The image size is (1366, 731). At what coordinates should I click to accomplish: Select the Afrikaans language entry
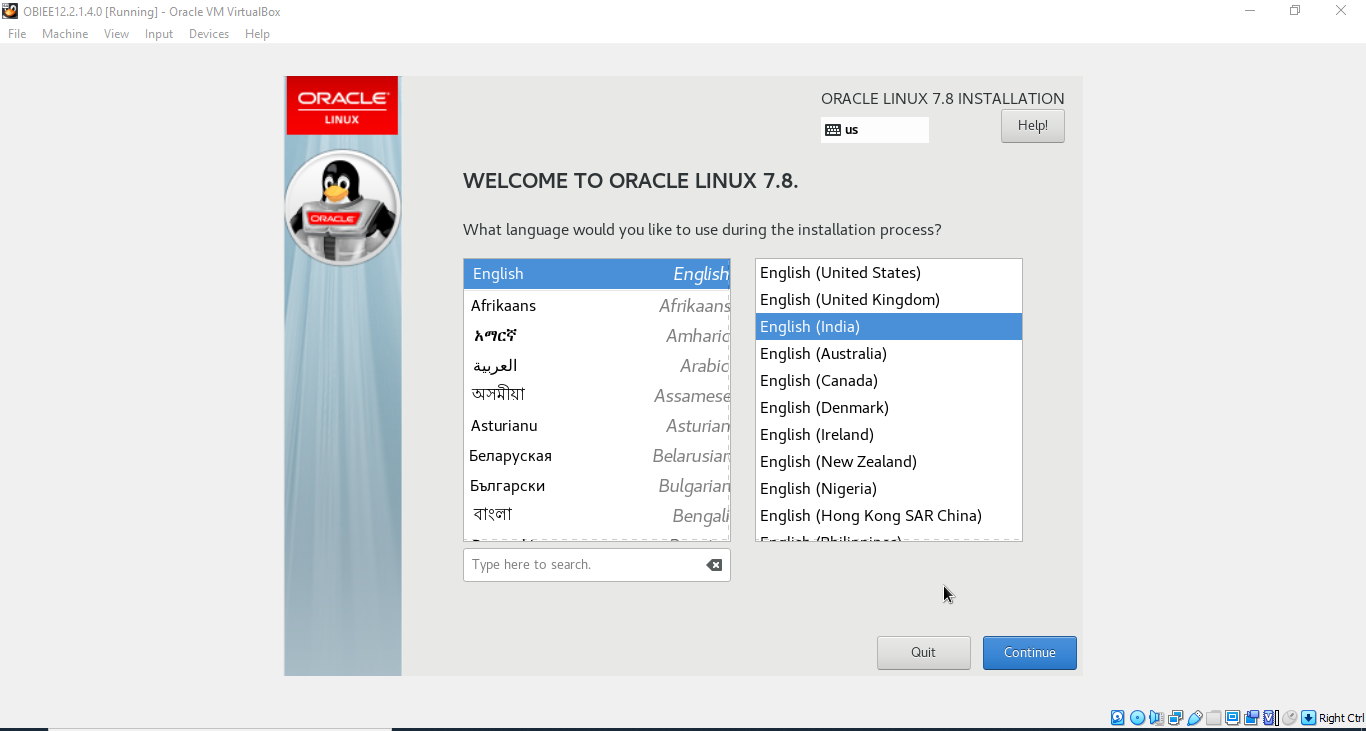(x=503, y=305)
